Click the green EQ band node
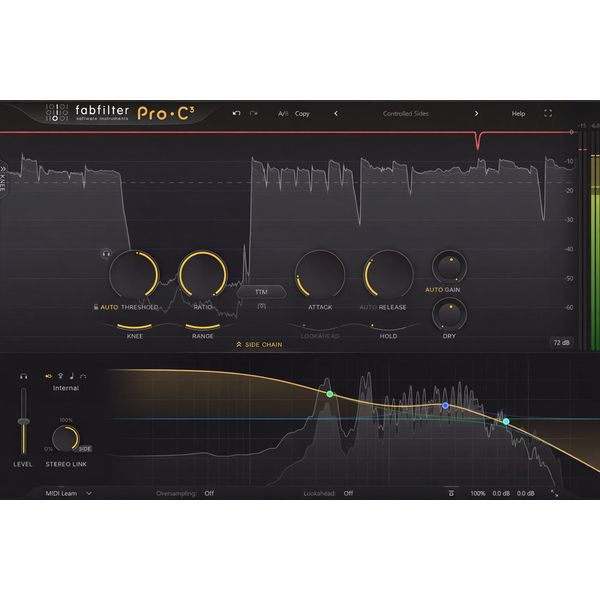The width and height of the screenshot is (600, 600). coord(330,394)
